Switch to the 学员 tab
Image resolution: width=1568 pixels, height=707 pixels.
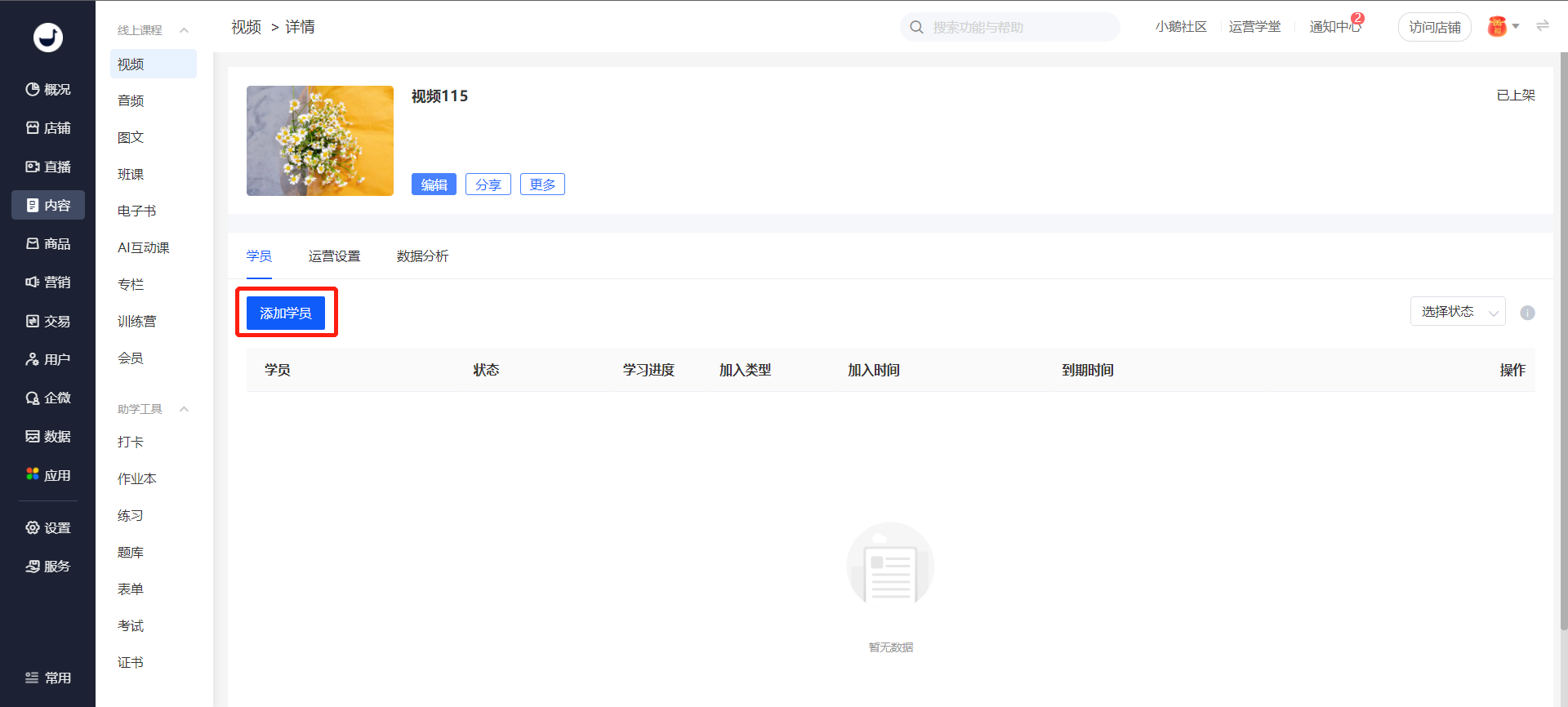[x=259, y=256]
